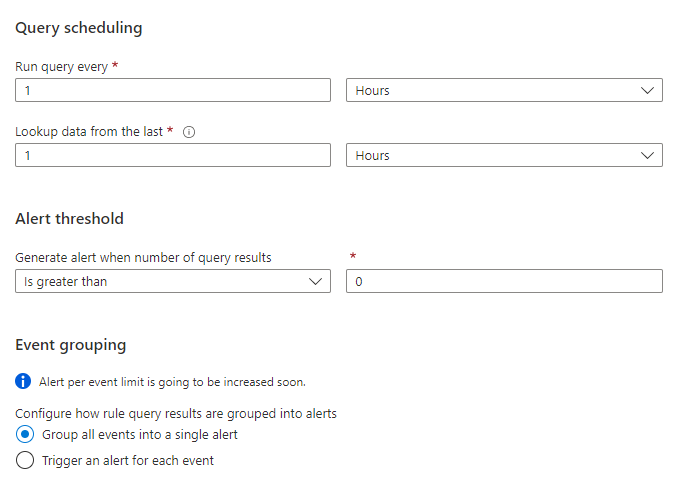Open the Lookup data units dropdown
Screen dimensions: 676x481
[503, 156]
